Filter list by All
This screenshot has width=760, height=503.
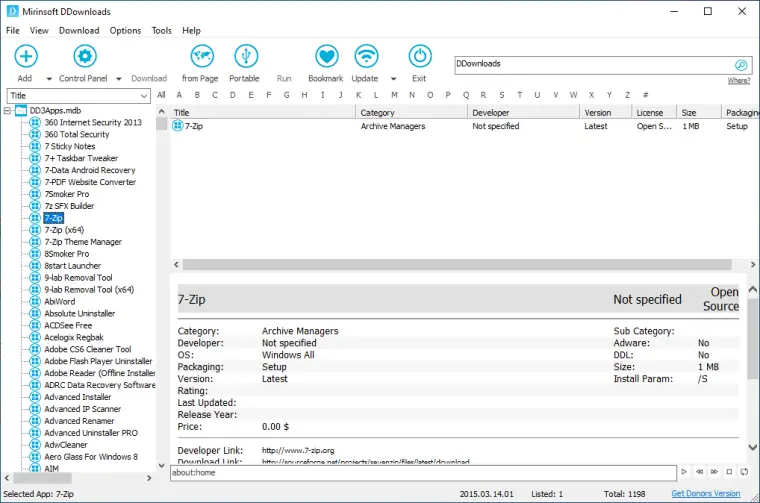tap(161, 95)
